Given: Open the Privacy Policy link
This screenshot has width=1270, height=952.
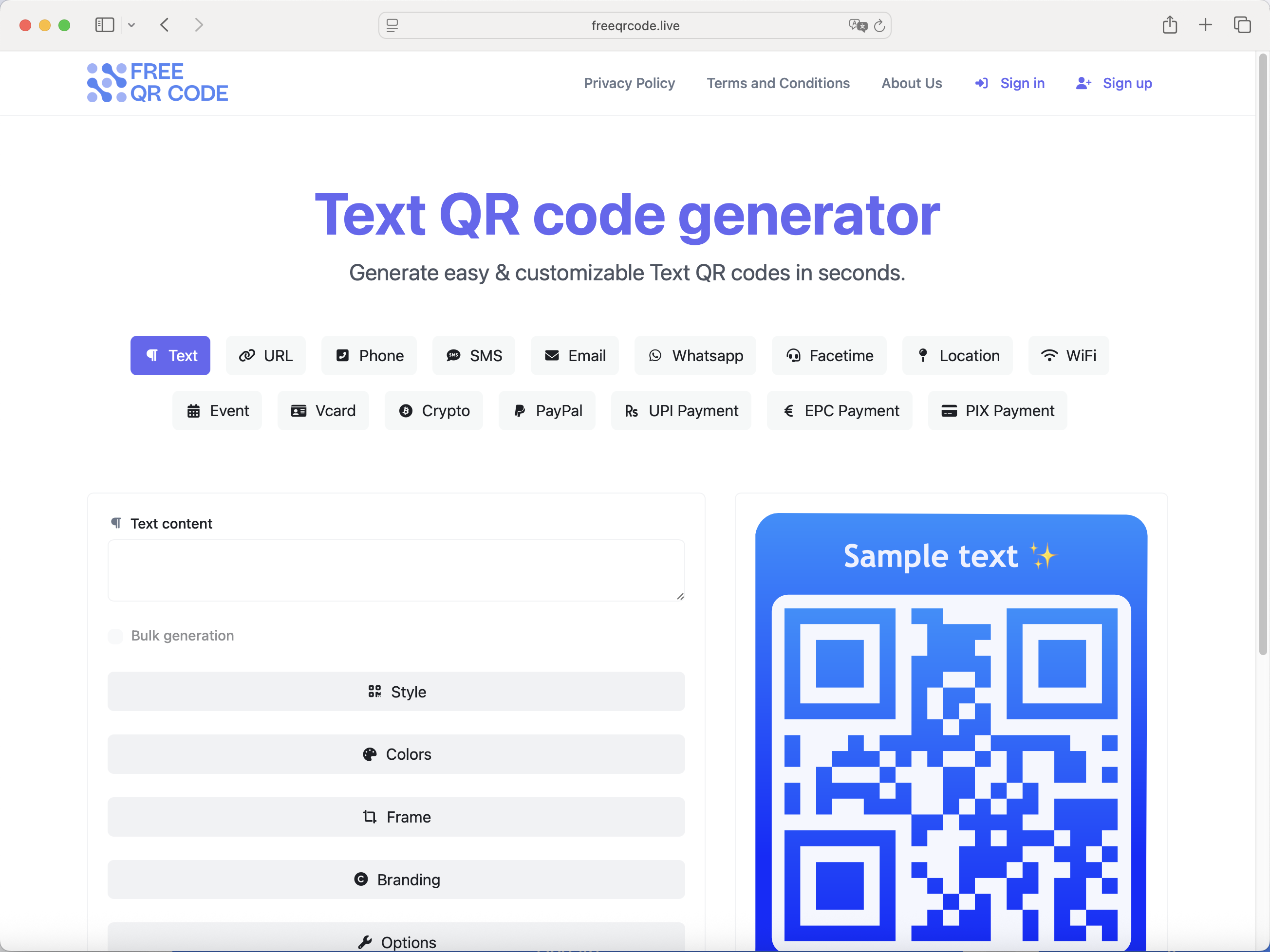Looking at the screenshot, I should click(629, 83).
